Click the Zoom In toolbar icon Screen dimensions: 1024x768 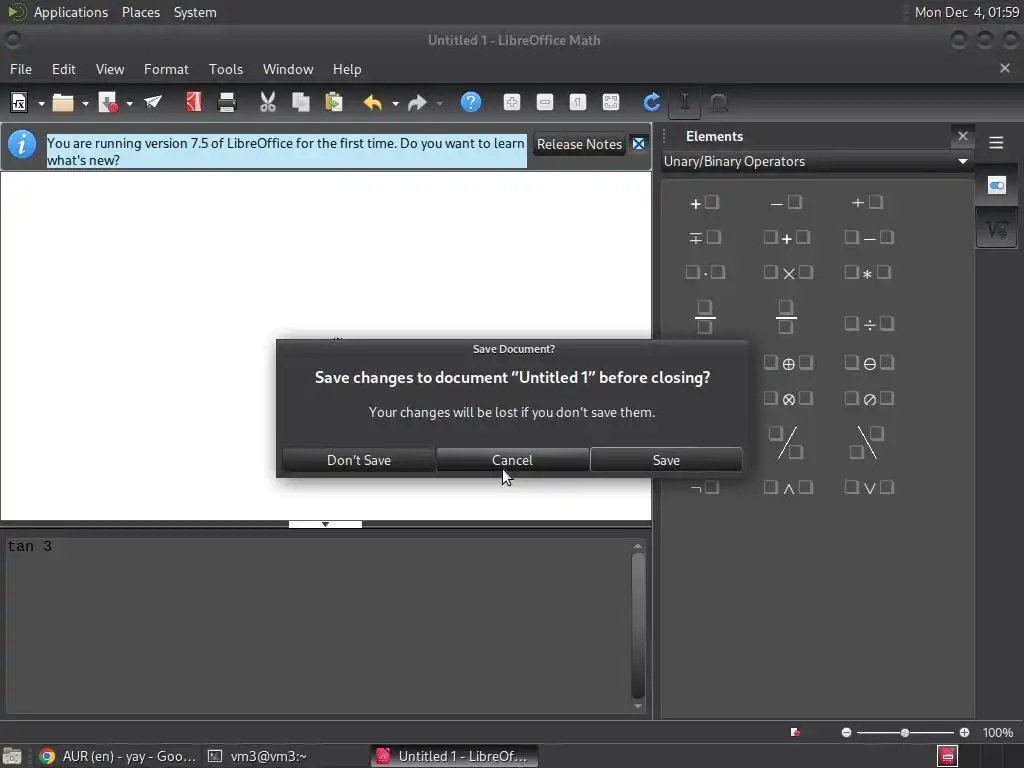(512, 102)
